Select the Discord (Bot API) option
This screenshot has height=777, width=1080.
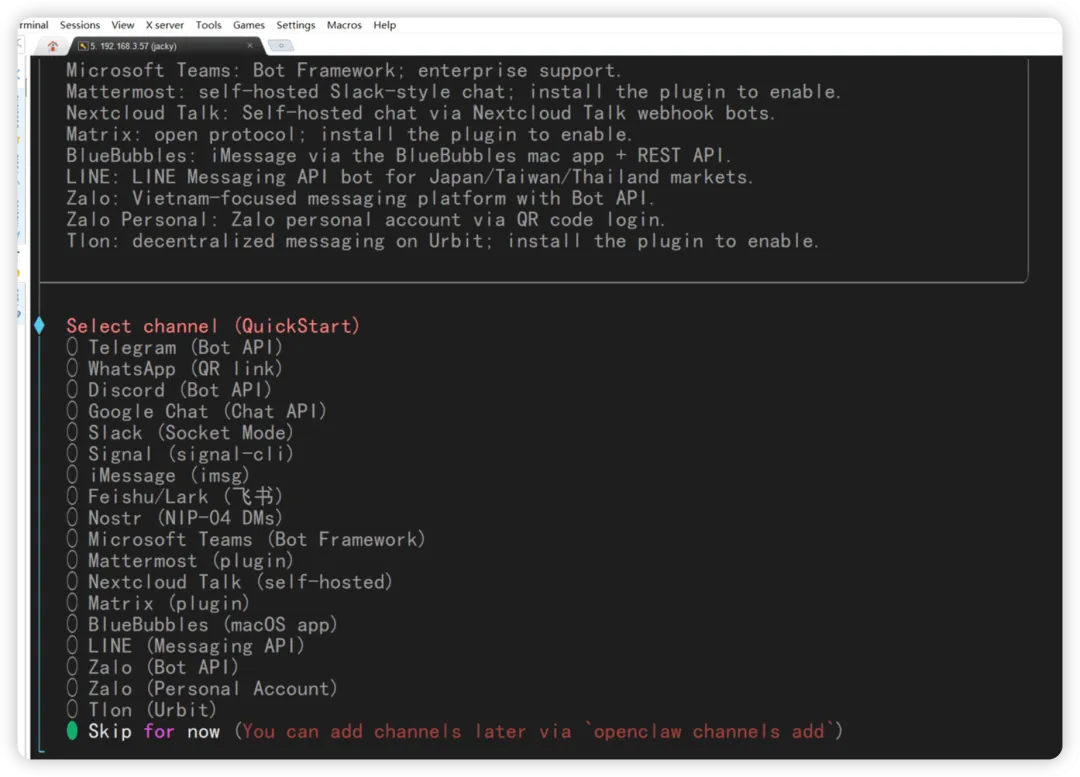[169, 390]
